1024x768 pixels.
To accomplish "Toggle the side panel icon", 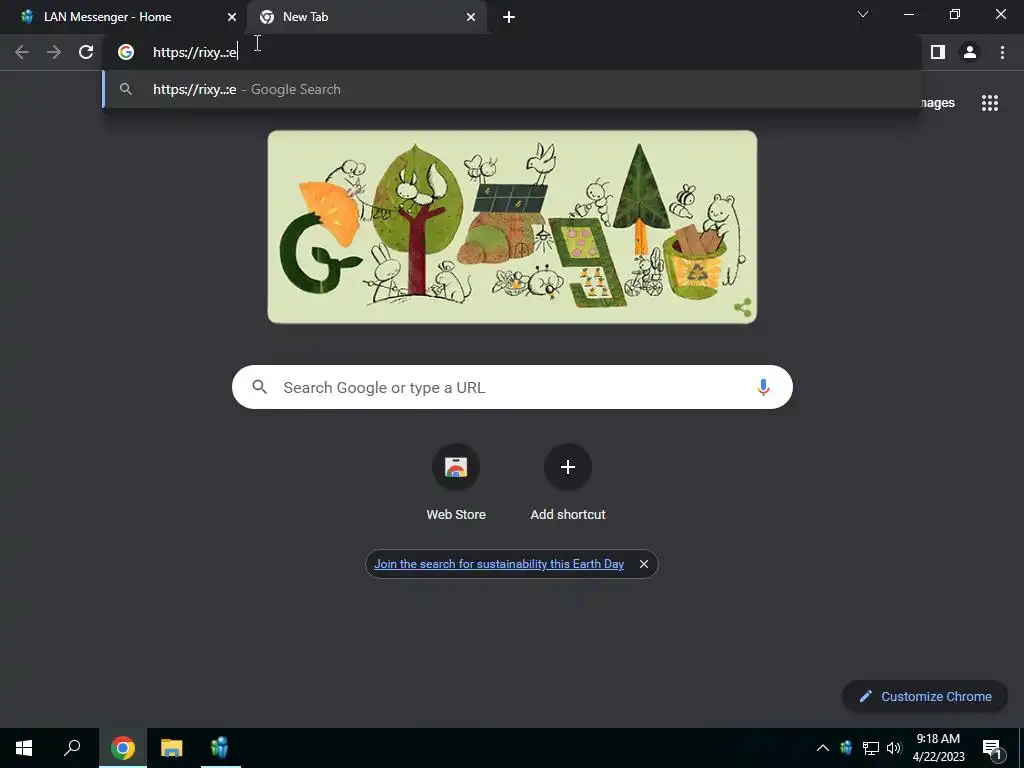I will 938,52.
